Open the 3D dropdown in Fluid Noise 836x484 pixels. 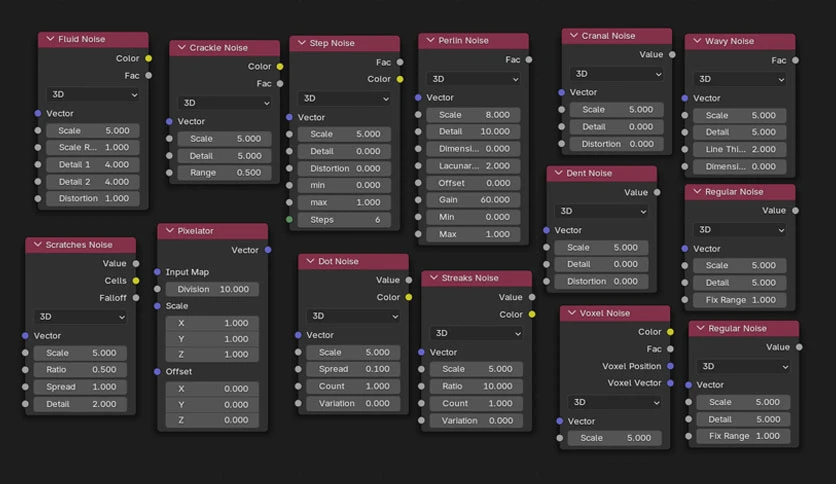pyautogui.click(x=93, y=94)
